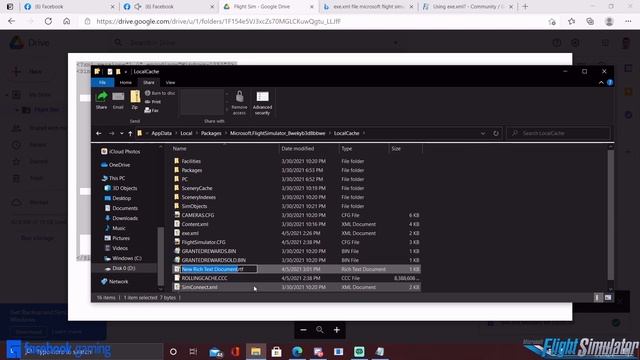Click the Print option in ribbon
This screenshot has width=640, height=360.
(x=153, y=102)
